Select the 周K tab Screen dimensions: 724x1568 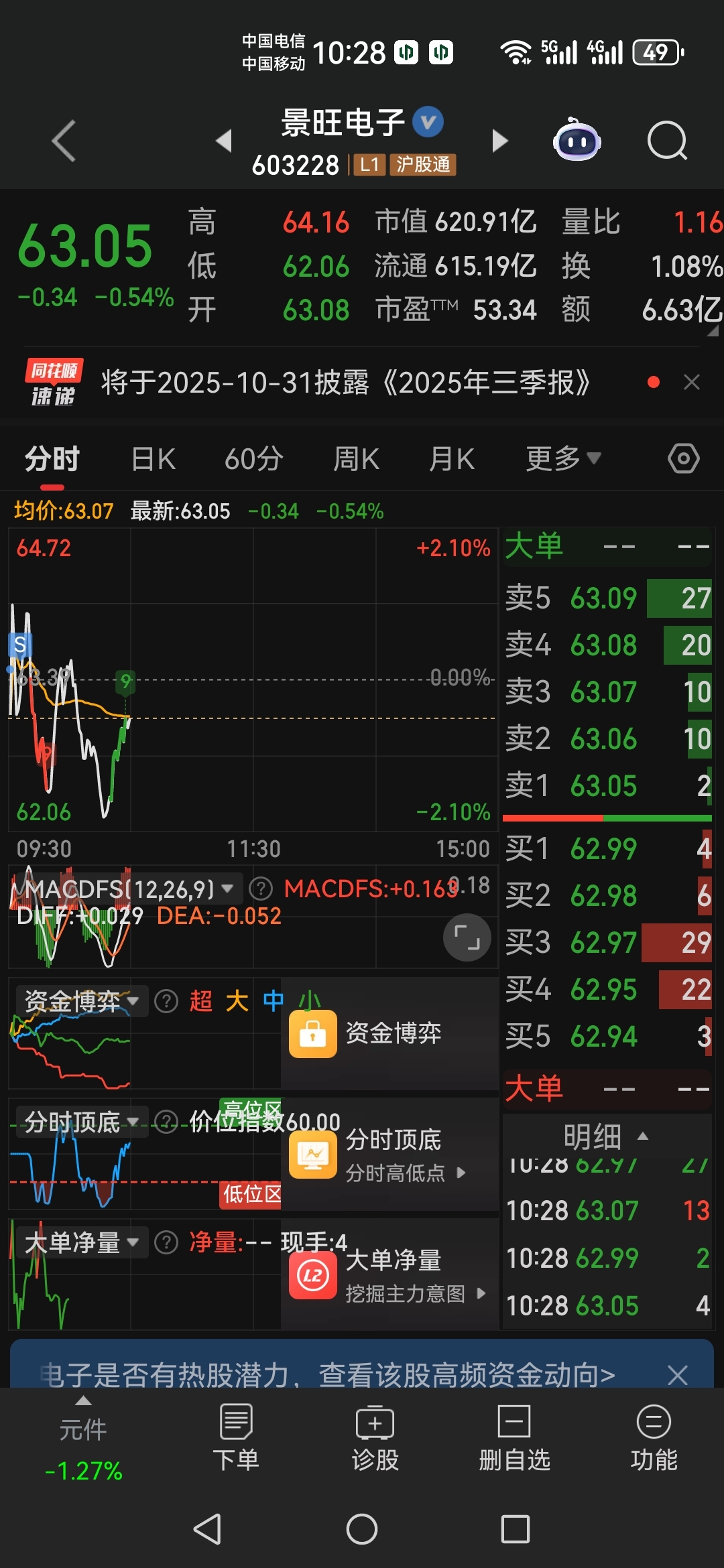[x=356, y=460]
